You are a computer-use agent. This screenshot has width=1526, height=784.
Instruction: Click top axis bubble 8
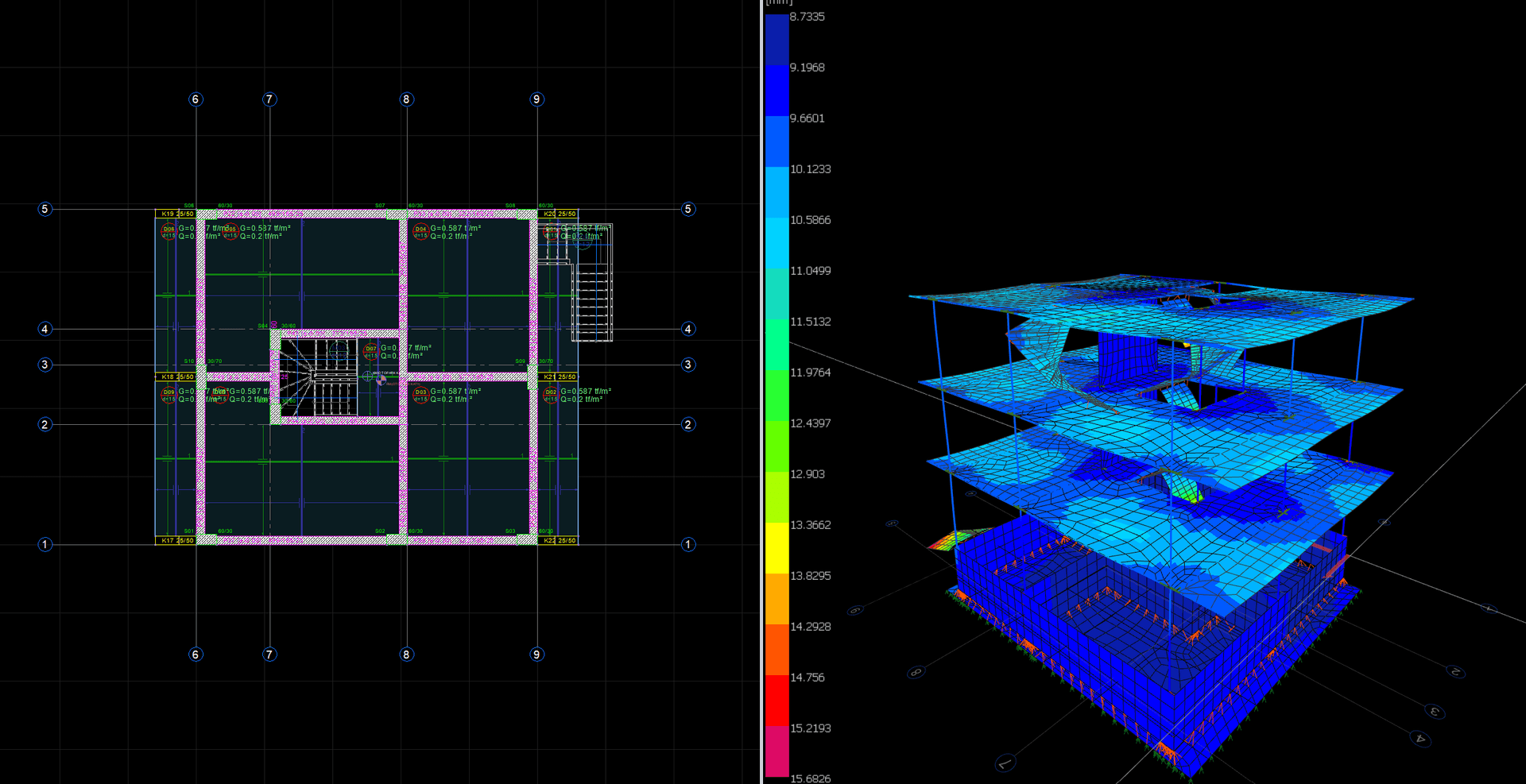[406, 99]
